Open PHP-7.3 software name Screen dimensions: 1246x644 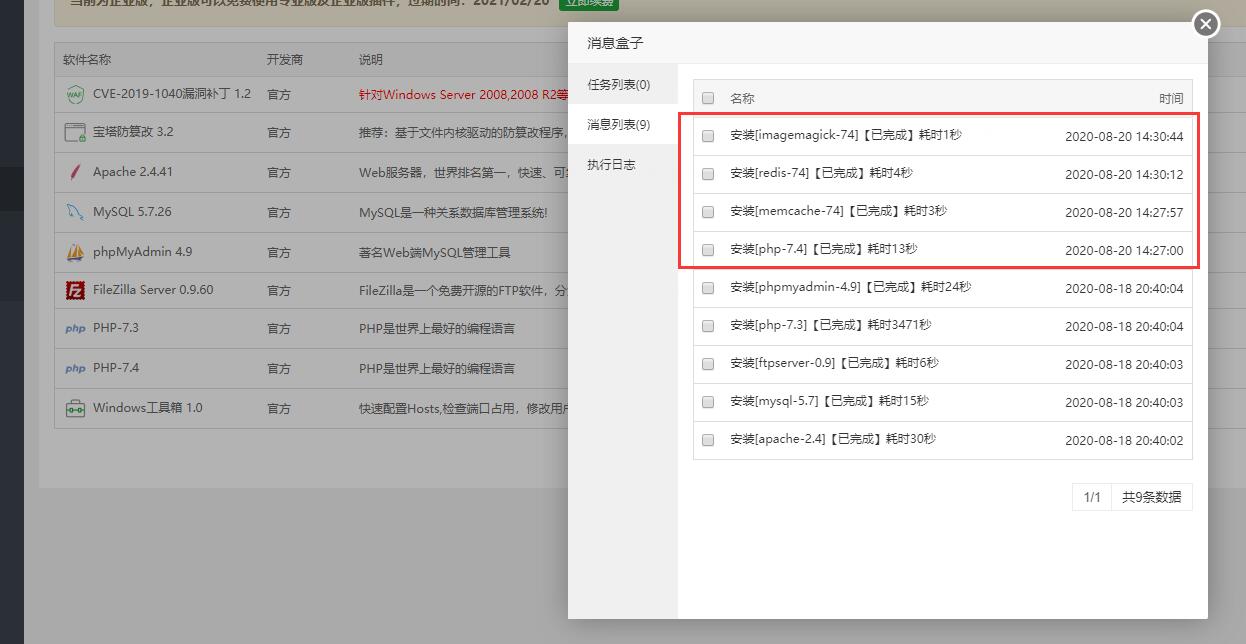pyautogui.click(x=116, y=328)
